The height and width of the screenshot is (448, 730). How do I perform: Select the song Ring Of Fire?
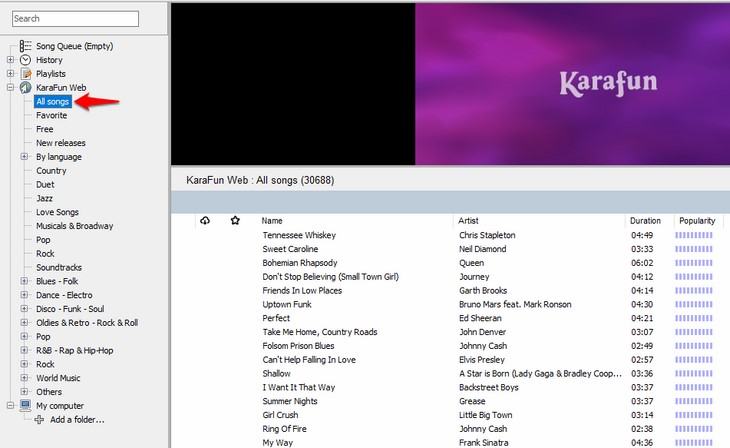tap(284, 429)
